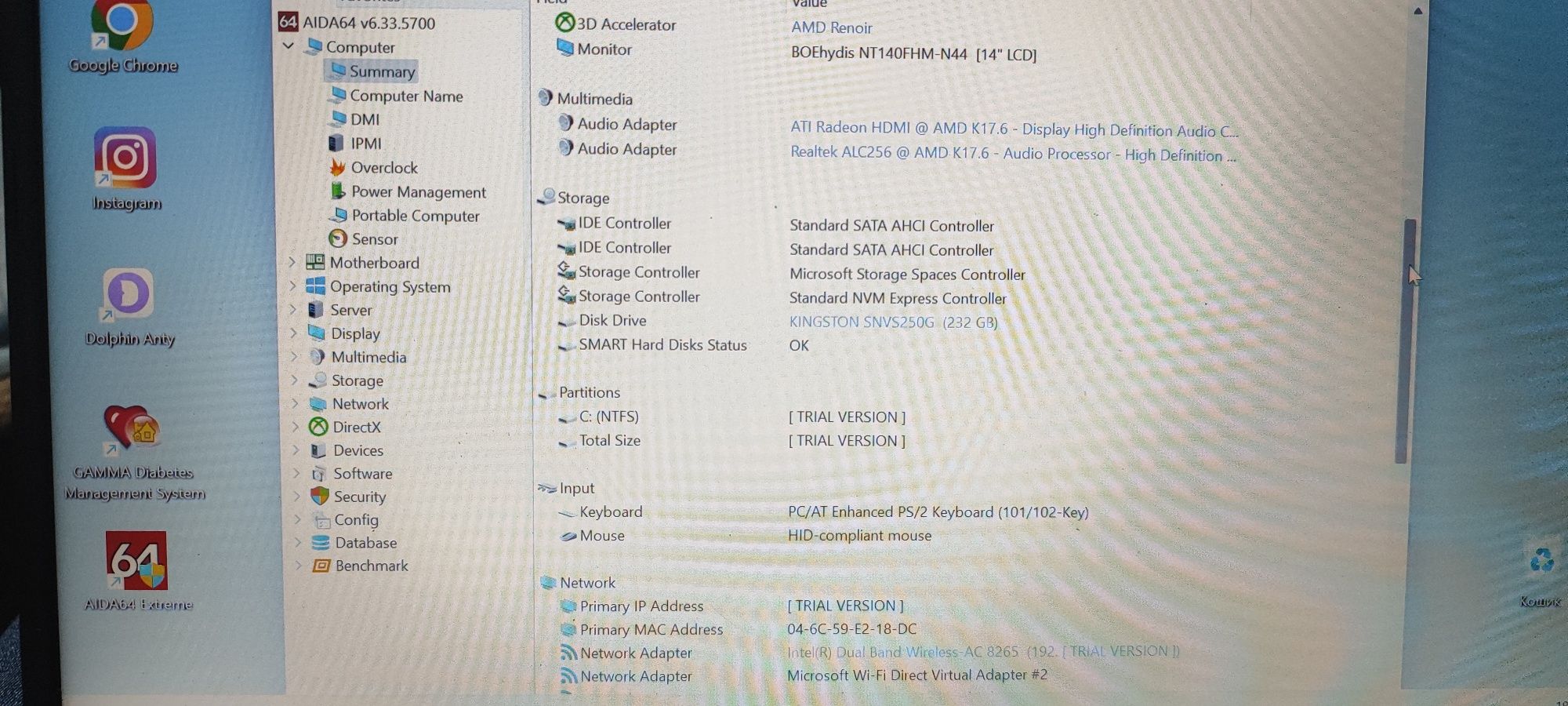Open the AIDA64 Extreme desktop shortcut
This screenshot has height=706, width=1568.
(137, 571)
